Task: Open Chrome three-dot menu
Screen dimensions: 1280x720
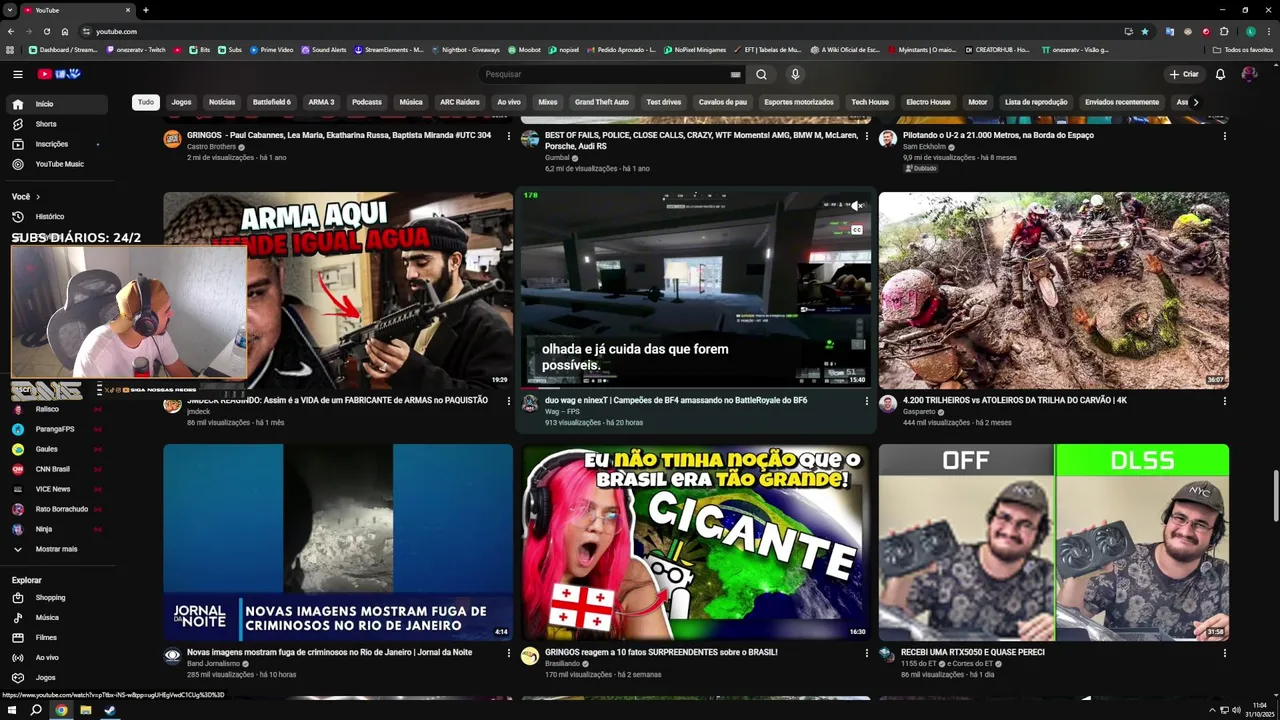Action: point(1269,32)
